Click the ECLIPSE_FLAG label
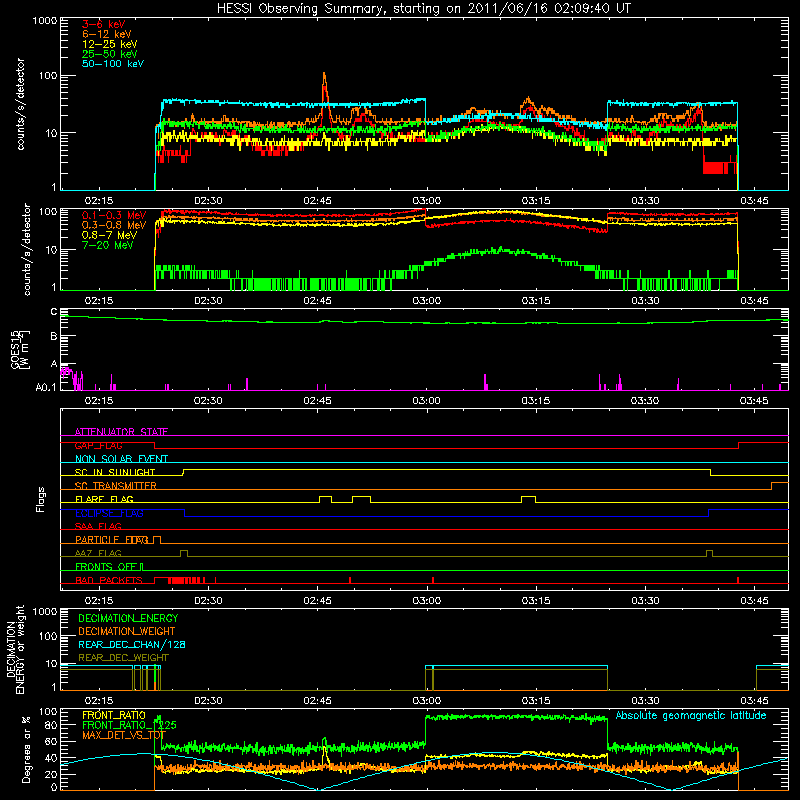Viewport: 800px width, 800px height. tap(109, 513)
